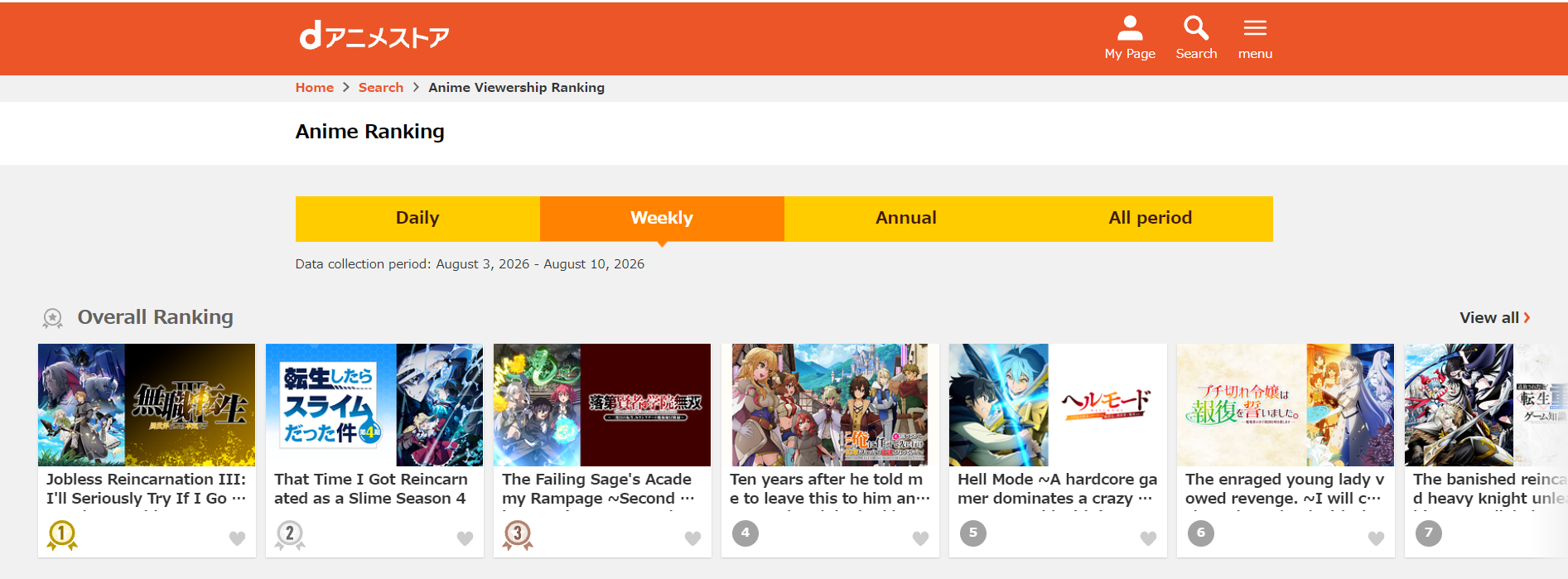Viewport: 1568px width, 579px height.
Task: Favorite Jobless Reincarnation III with heart
Action: point(238,538)
